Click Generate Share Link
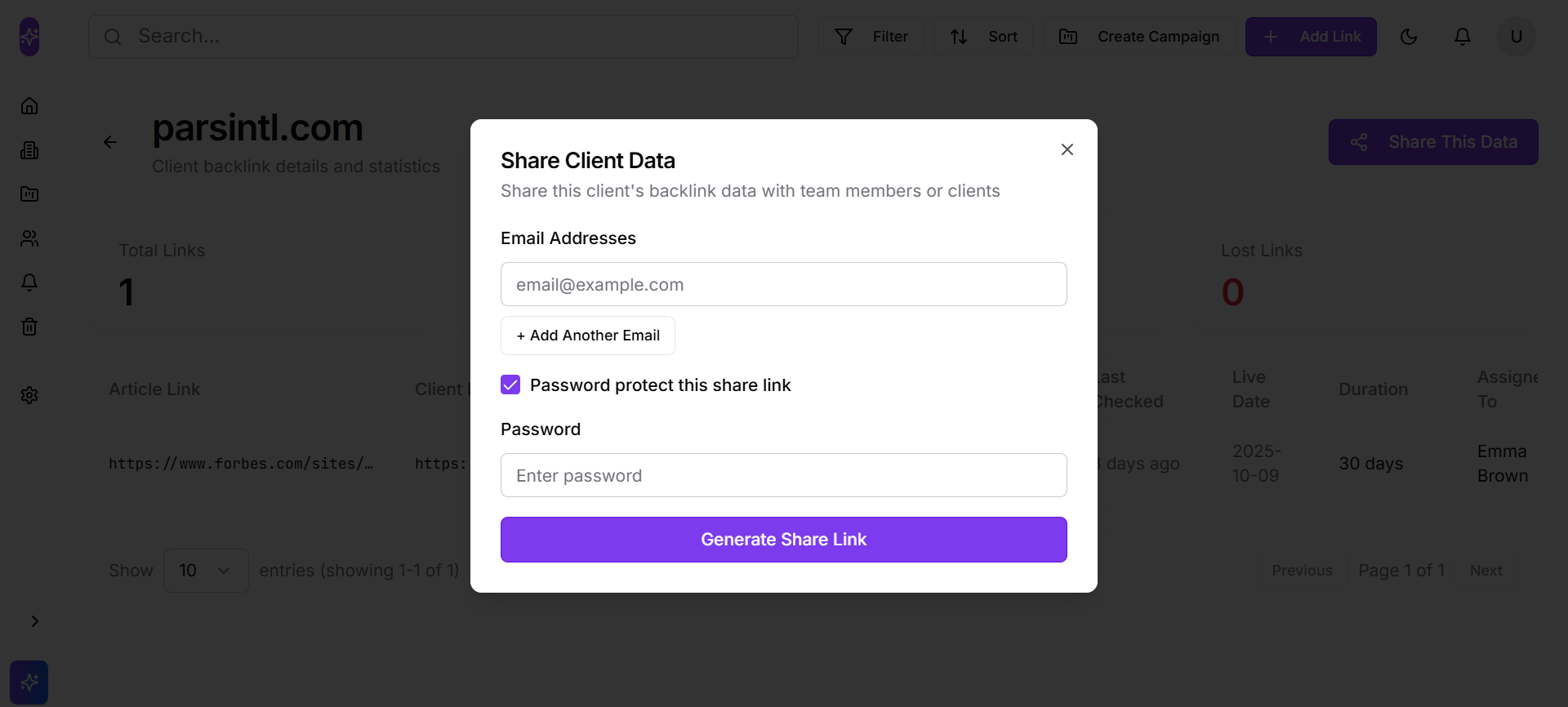The width and height of the screenshot is (1568, 707). (x=783, y=539)
